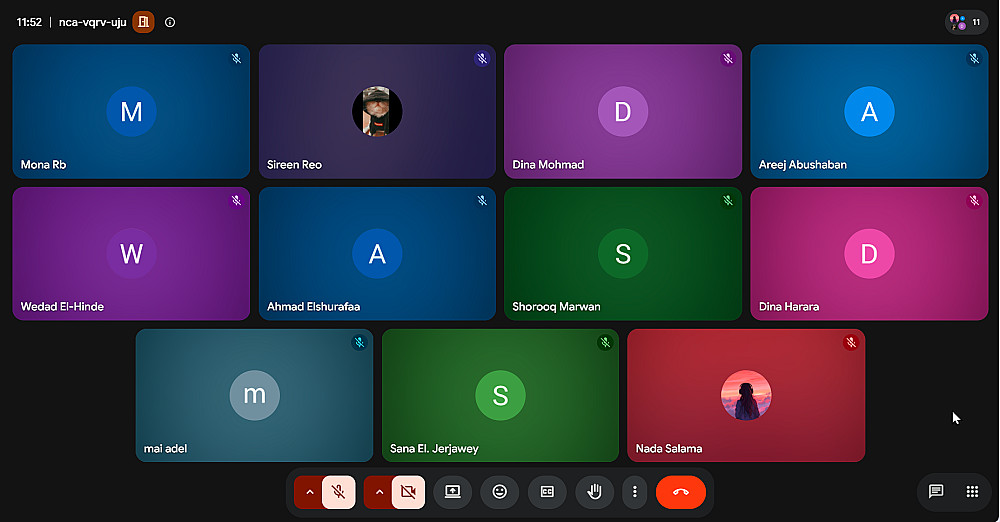Turn on closed captions
Screen dimensions: 1000x522
coord(547,492)
